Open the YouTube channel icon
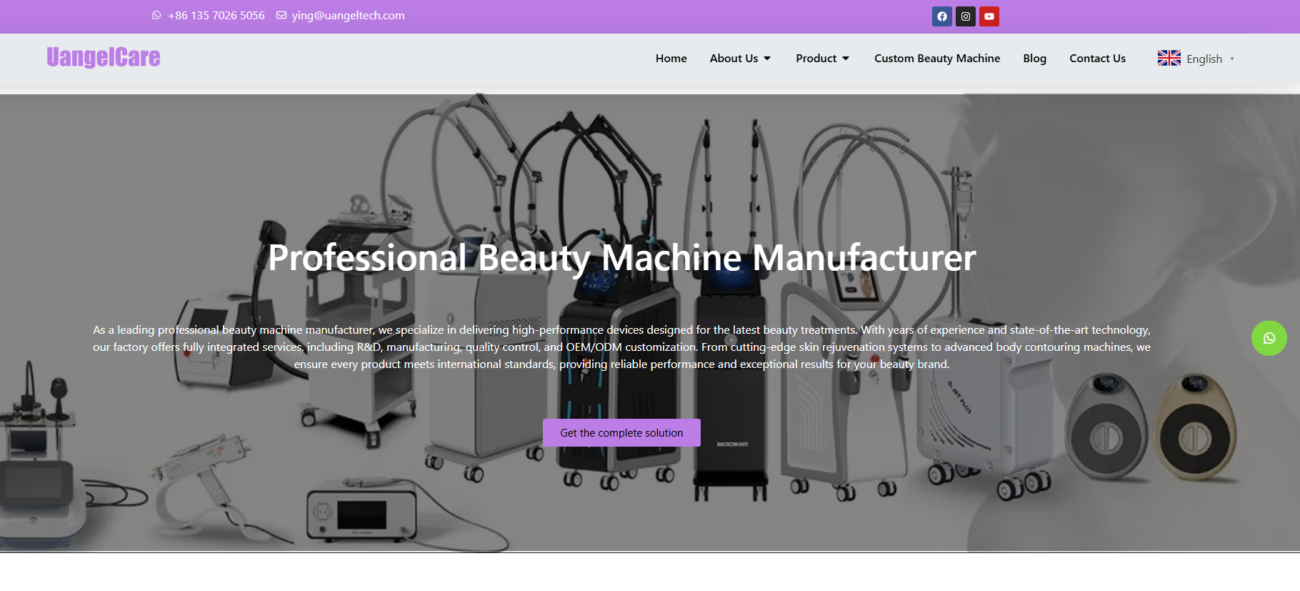1300x591 pixels. click(989, 16)
